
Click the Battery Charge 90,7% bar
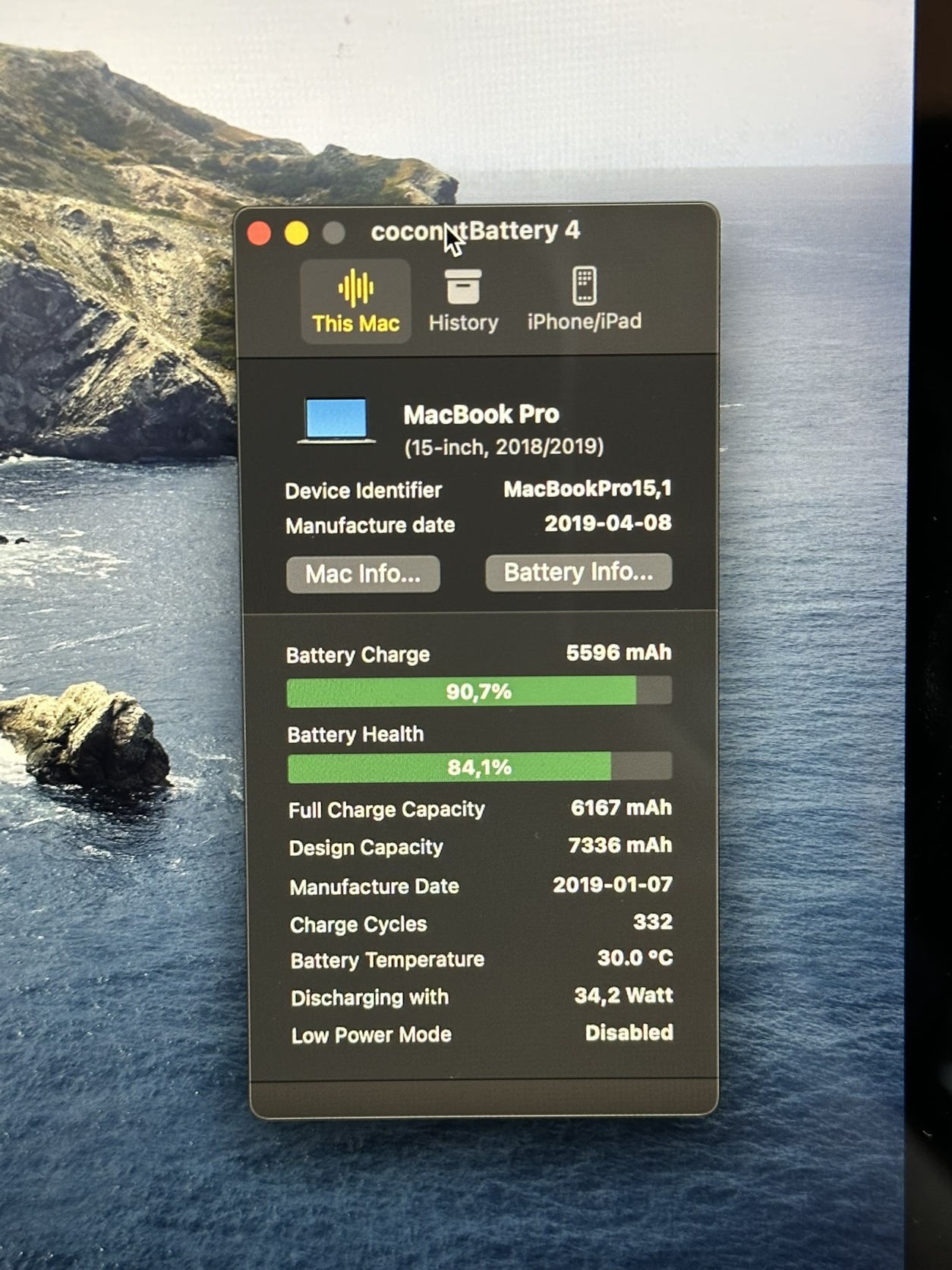[479, 691]
